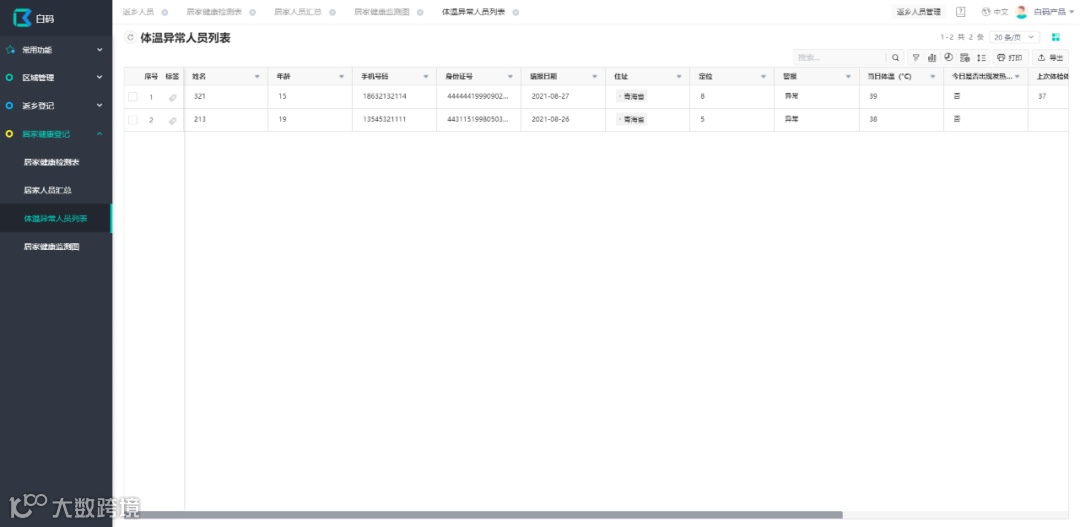Open 居家健康监测图 in the sidebar
Viewport: 1080px width, 527px height.
[x=52, y=247]
